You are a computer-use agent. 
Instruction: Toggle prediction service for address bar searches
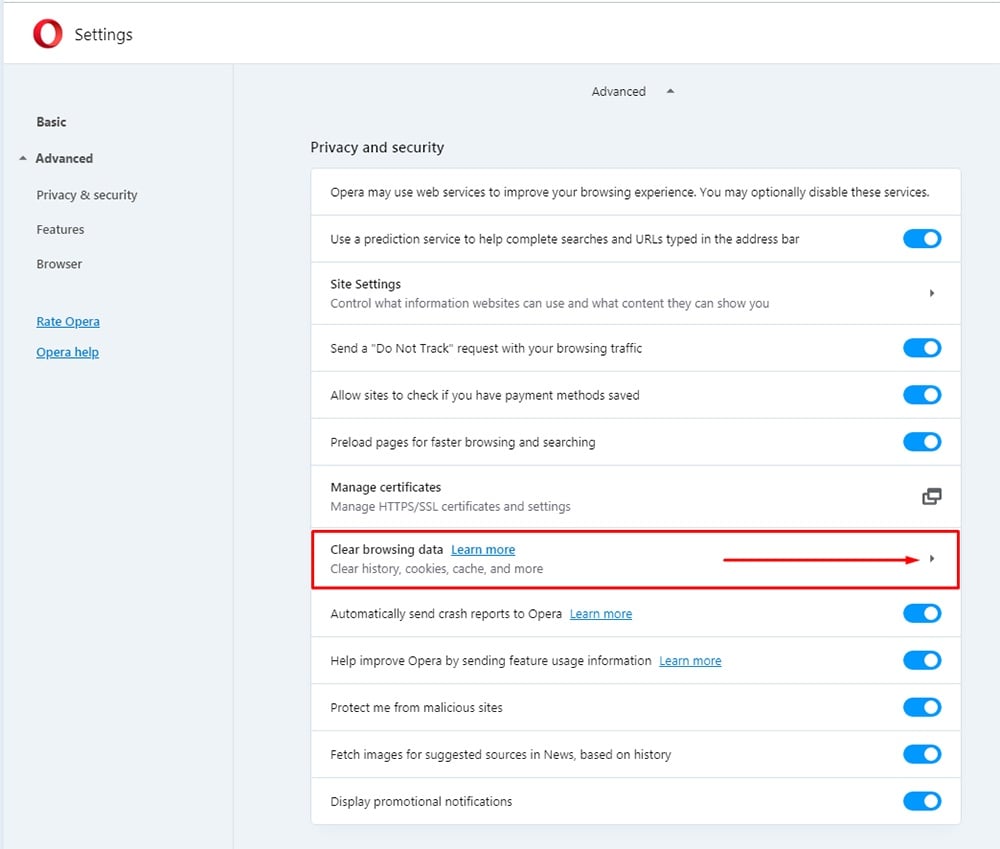[922, 239]
